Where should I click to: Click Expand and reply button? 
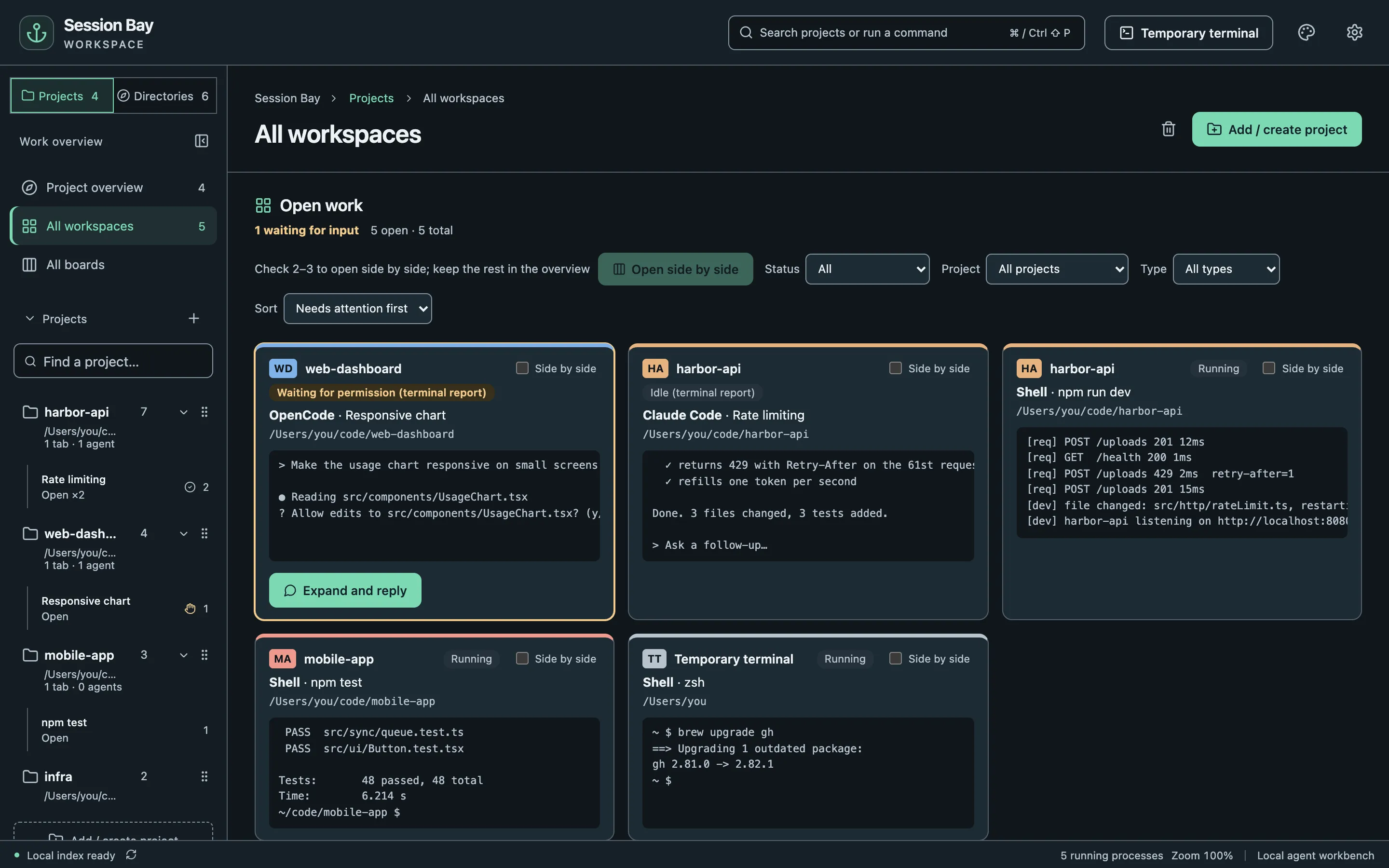pyautogui.click(x=345, y=590)
